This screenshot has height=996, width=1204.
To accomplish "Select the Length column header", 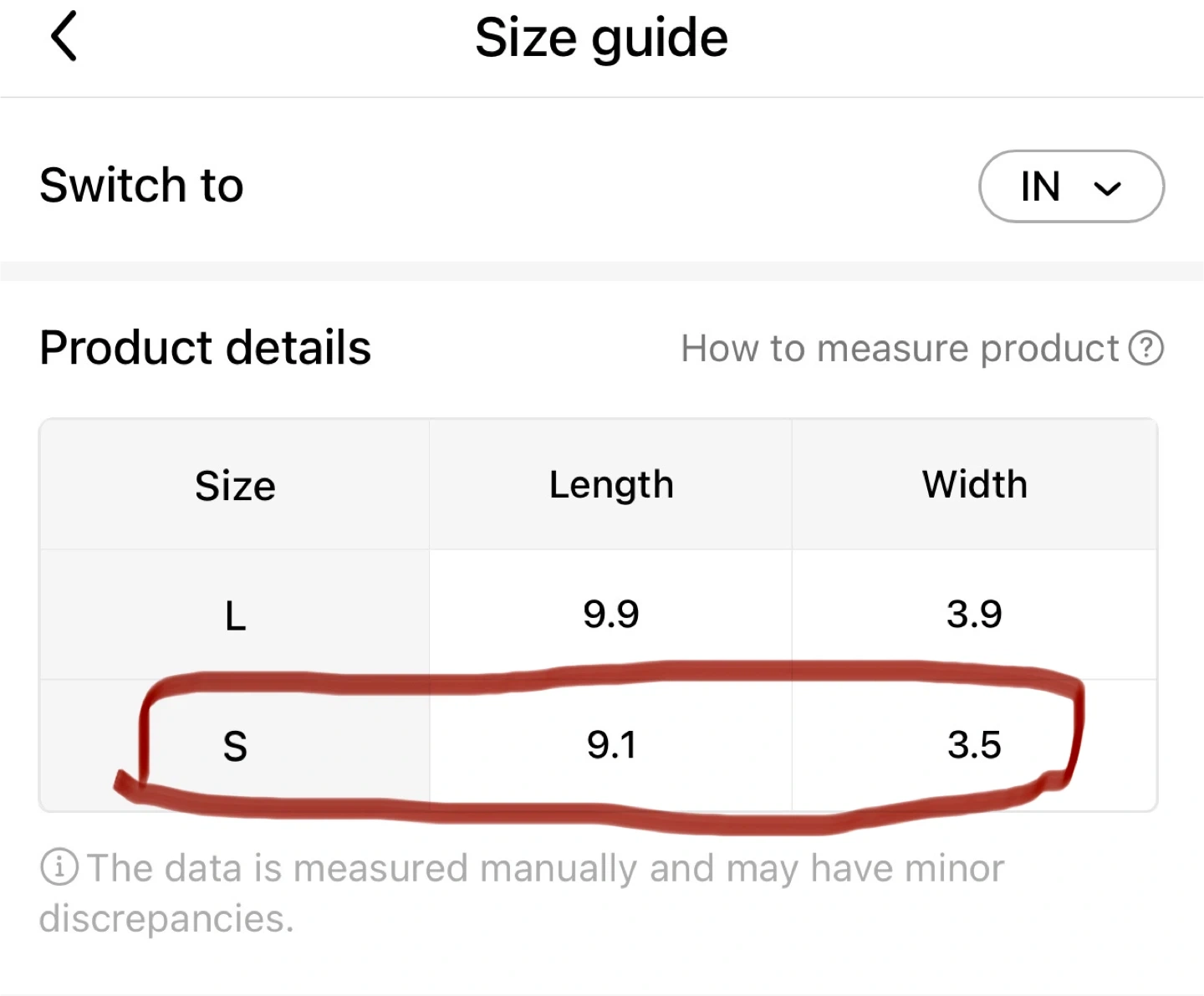I will [611, 485].
